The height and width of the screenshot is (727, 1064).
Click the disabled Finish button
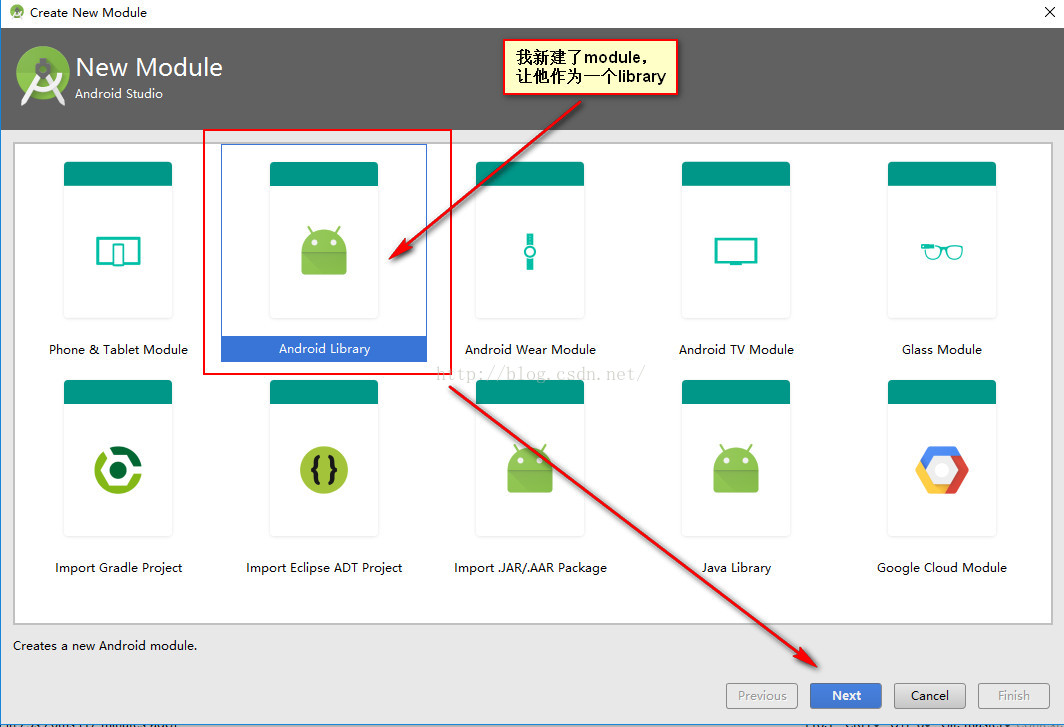click(1014, 696)
